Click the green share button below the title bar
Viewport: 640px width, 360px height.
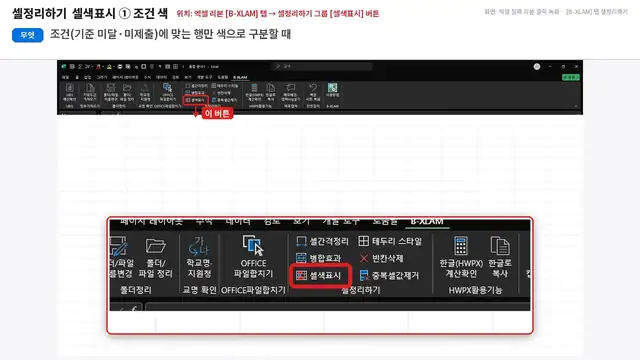click(571, 77)
